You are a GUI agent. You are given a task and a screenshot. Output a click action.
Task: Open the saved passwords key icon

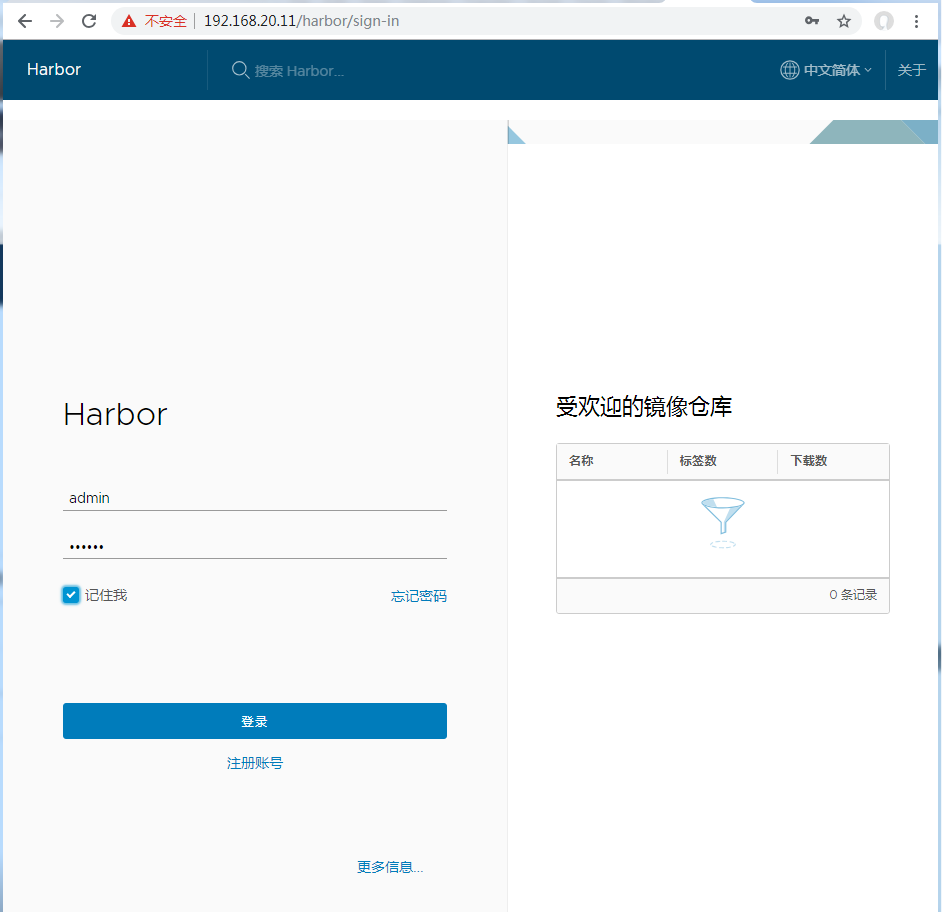coord(812,21)
